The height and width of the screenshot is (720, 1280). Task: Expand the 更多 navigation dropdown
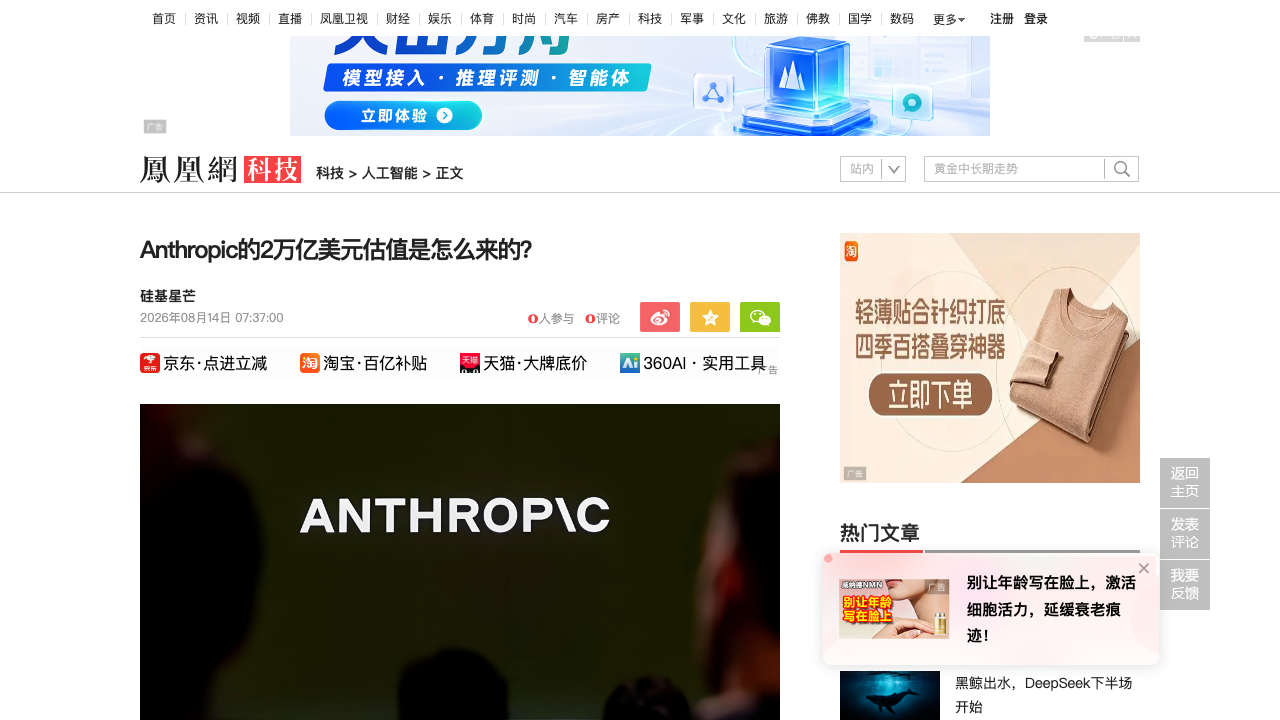949,19
